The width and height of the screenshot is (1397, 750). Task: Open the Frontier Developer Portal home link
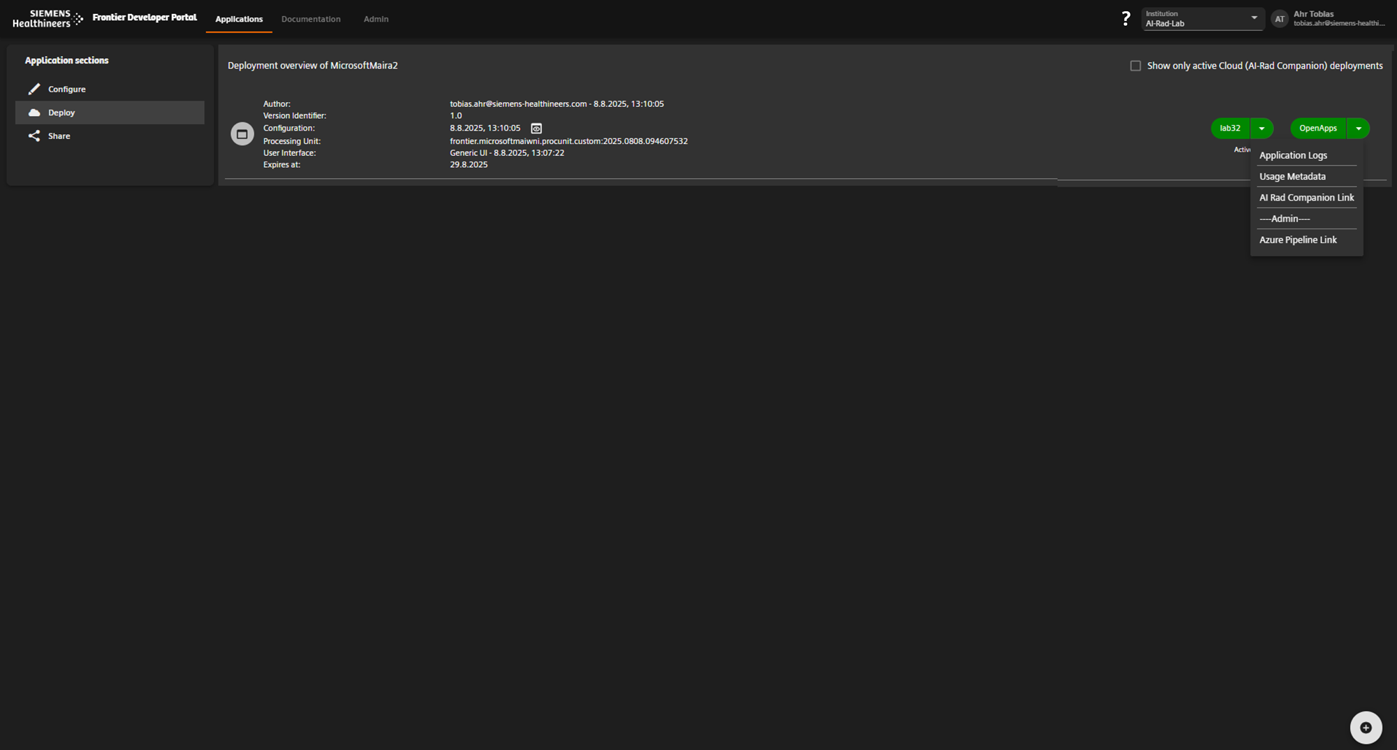tap(144, 17)
